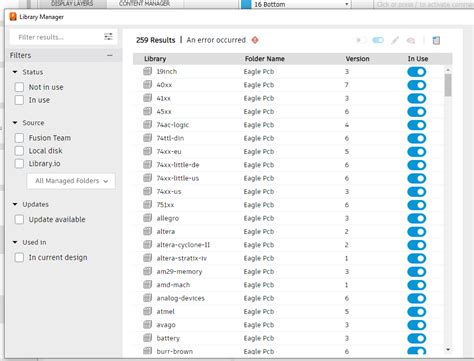Switch to the Display Layers tab

click(x=72, y=4)
